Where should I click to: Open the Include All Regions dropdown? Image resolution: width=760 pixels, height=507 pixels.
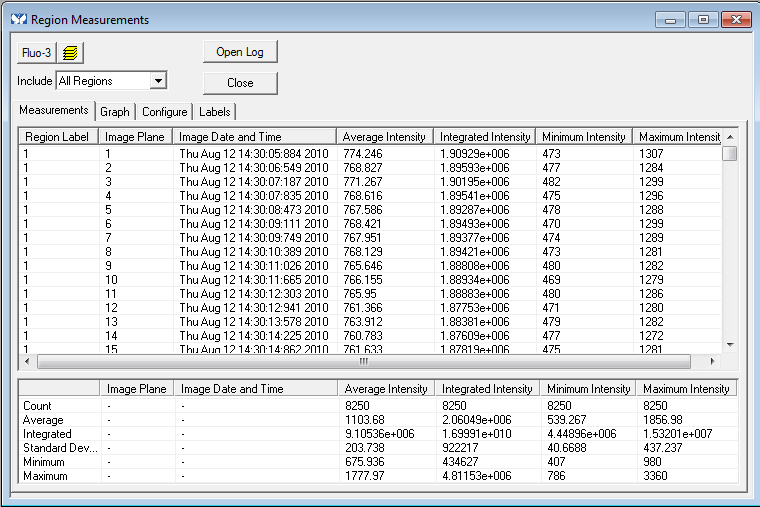tap(158, 81)
